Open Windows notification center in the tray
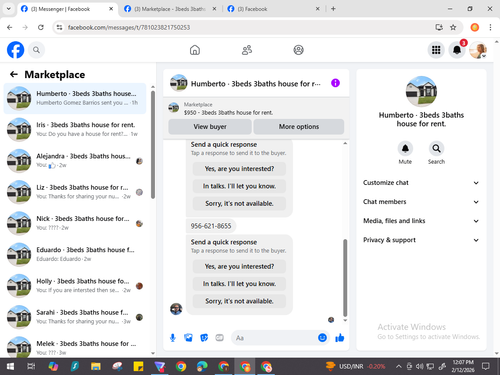 coord(486,367)
